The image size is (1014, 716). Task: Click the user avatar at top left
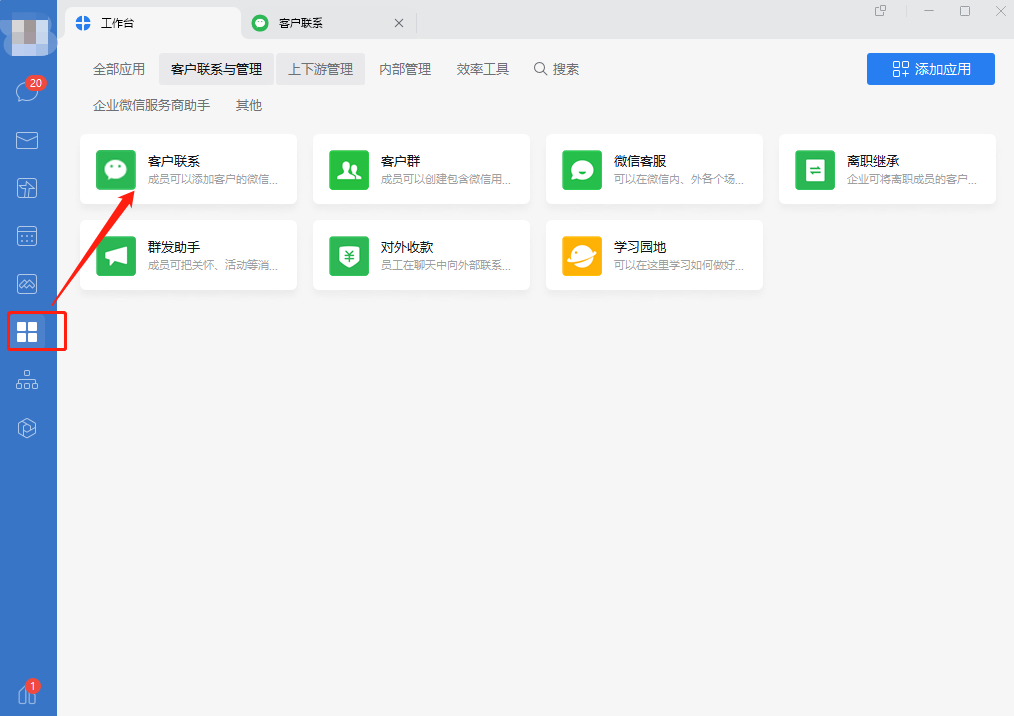tap(28, 32)
